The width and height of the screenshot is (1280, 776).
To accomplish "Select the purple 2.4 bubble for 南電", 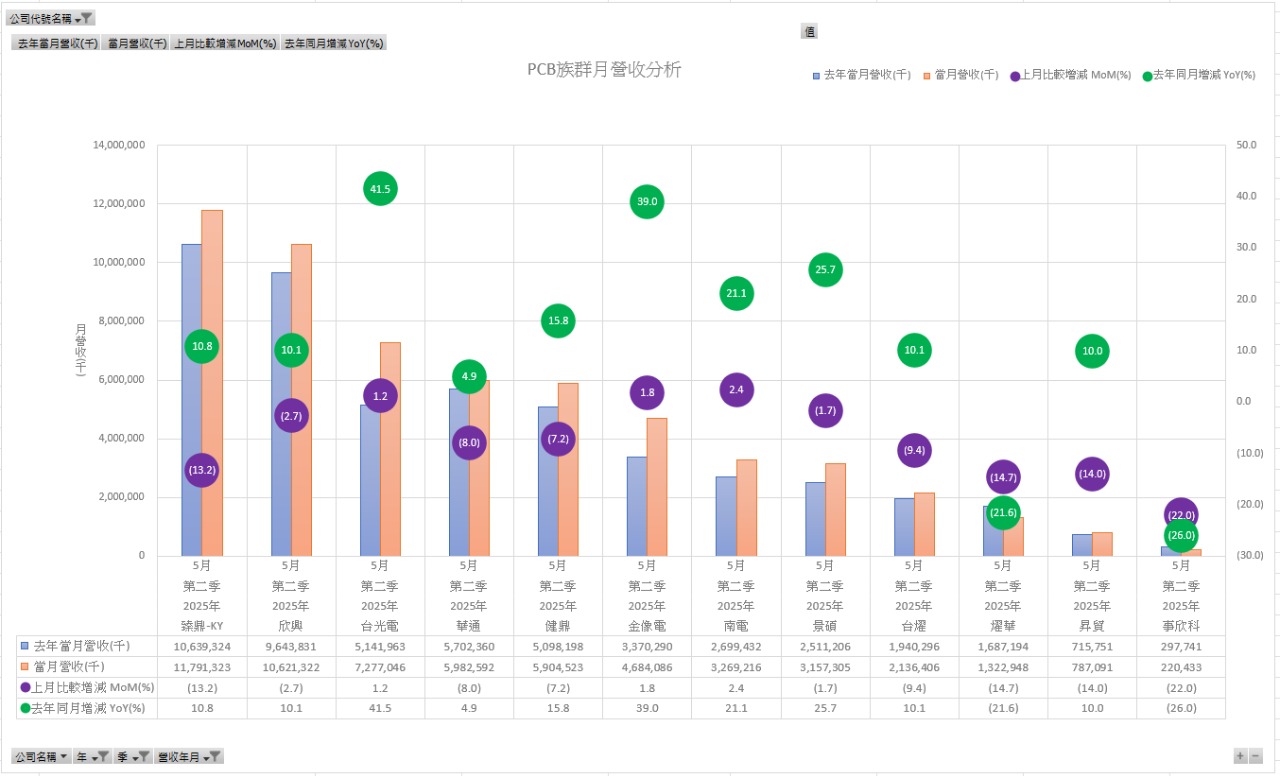I will point(736,390).
